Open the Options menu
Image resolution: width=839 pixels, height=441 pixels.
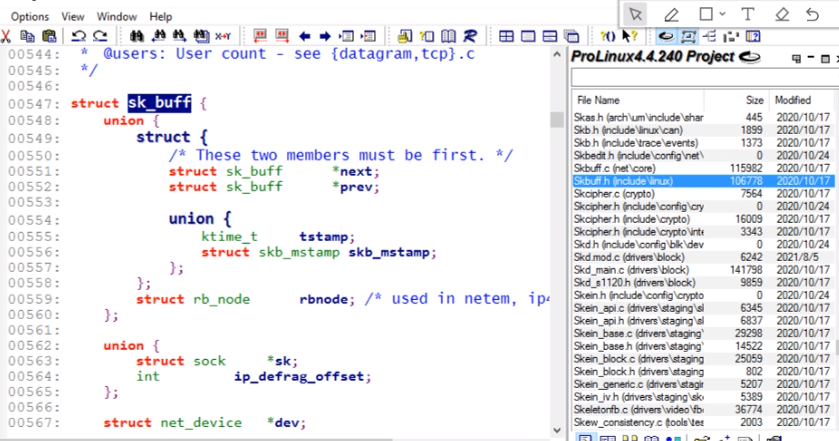coord(30,17)
